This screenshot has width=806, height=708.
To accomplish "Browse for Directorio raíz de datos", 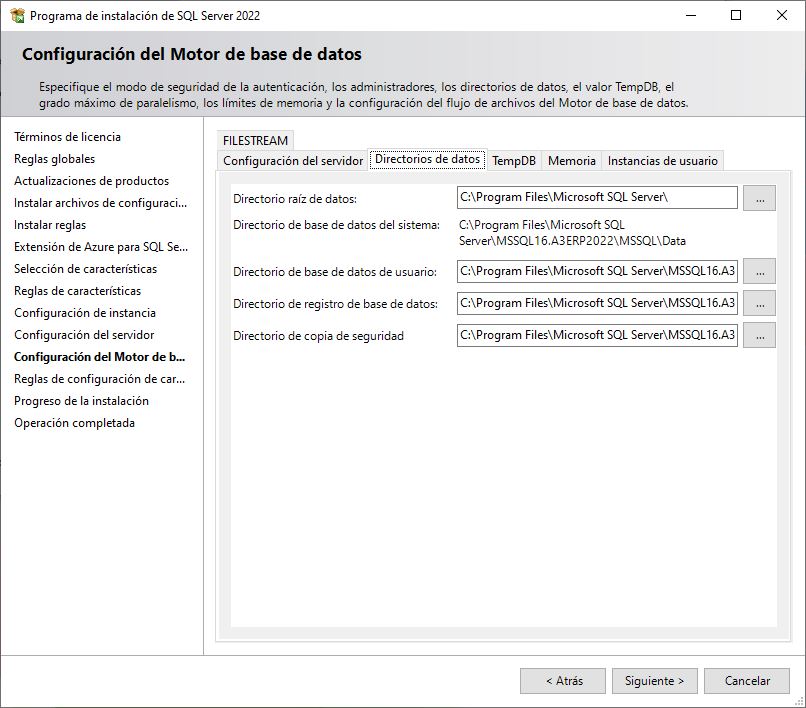I will (x=759, y=197).
